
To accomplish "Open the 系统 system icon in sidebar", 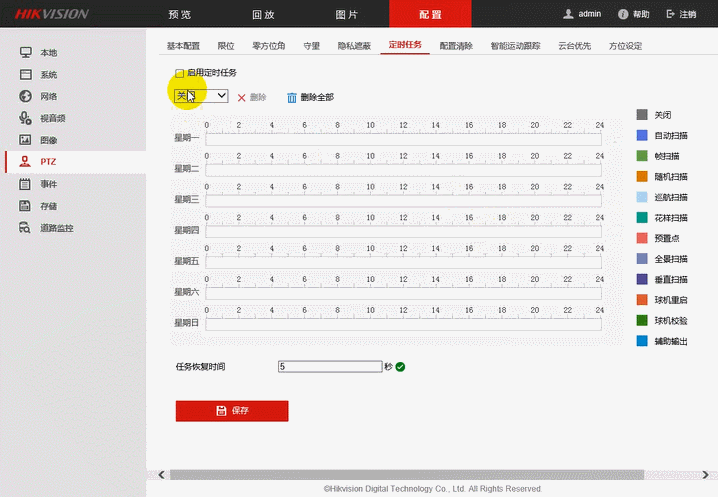I will [26, 74].
